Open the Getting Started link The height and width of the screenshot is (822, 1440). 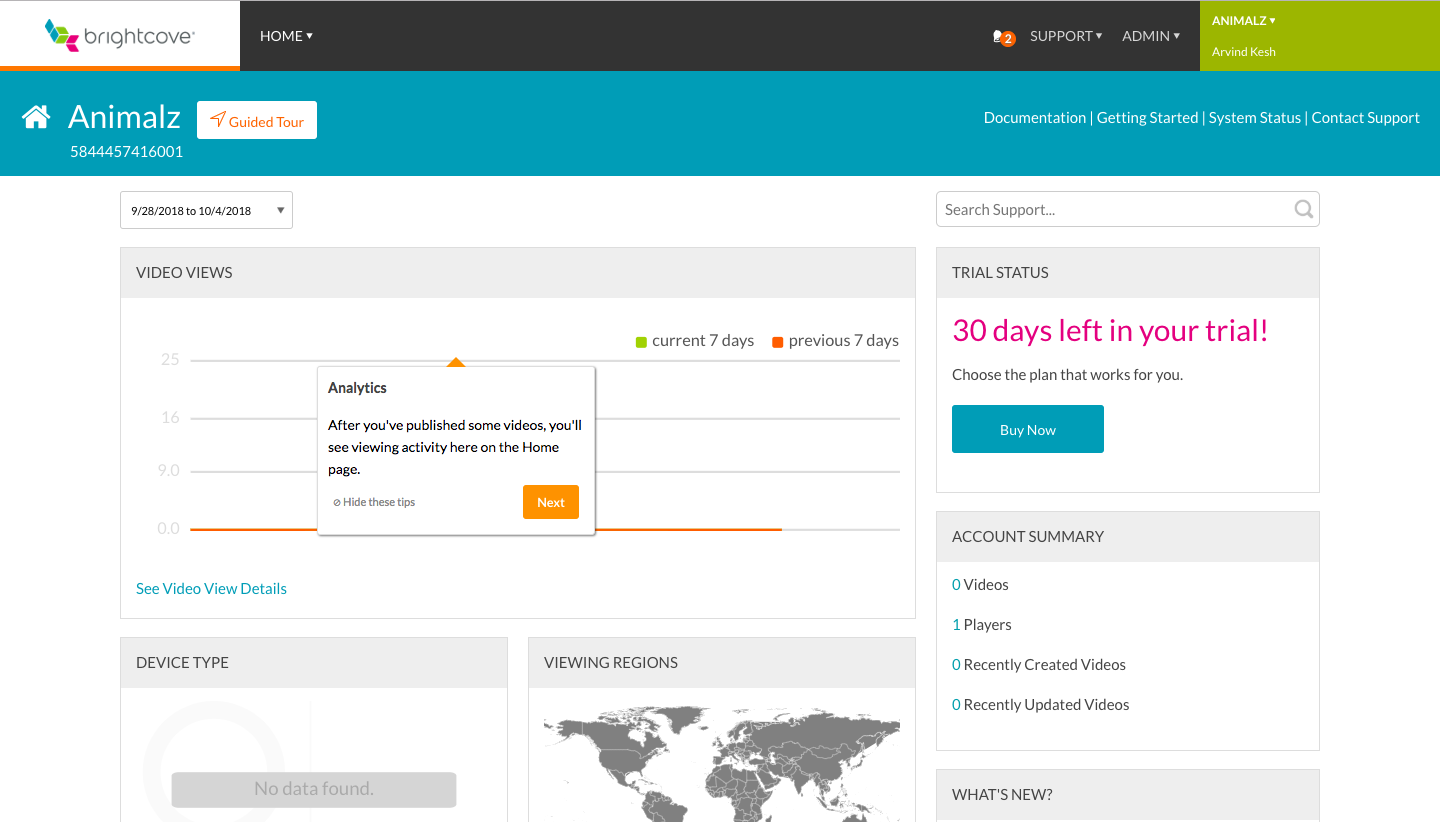pos(1147,118)
